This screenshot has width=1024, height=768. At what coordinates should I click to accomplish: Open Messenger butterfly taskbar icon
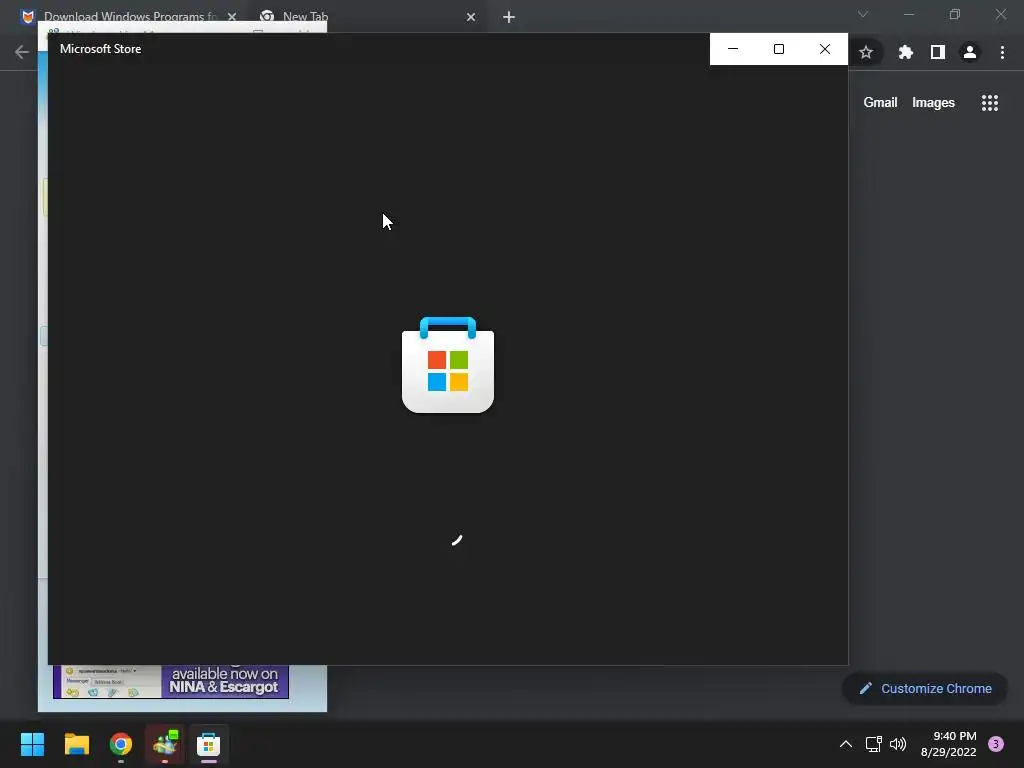[165, 744]
